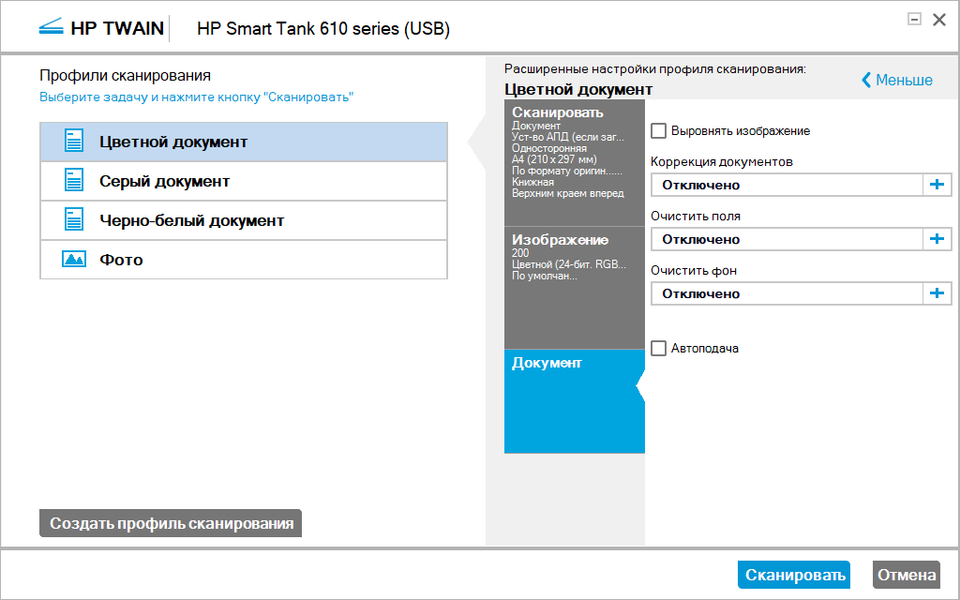Viewport: 960px width, 600px height.
Task: Click the HP TWAIN scanner logo icon
Action: click(x=50, y=27)
